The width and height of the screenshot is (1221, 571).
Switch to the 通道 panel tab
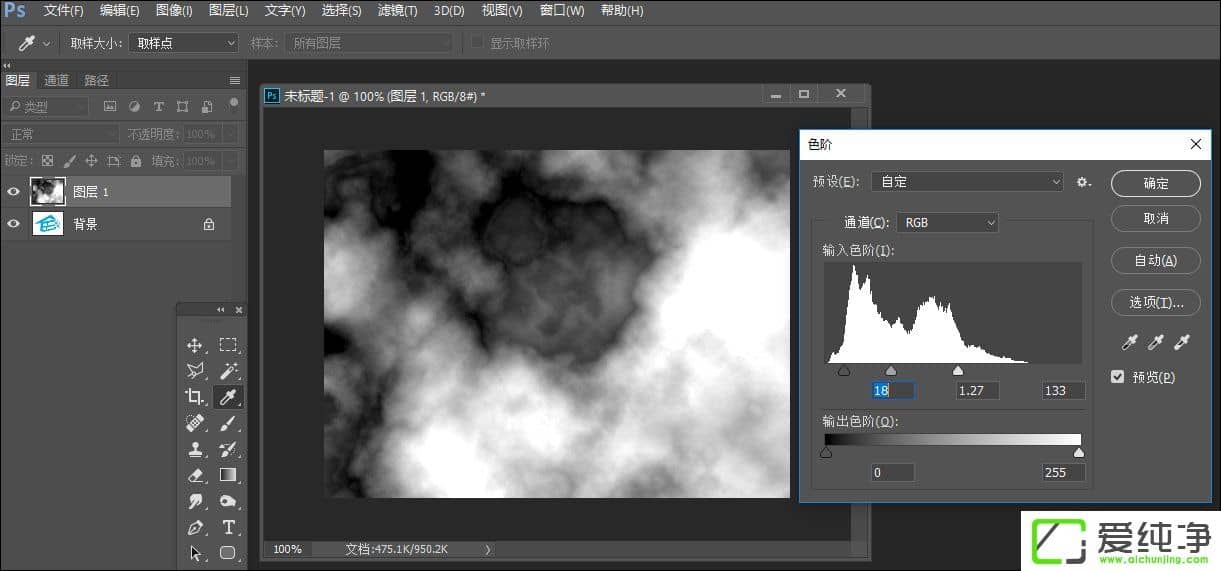(x=56, y=80)
